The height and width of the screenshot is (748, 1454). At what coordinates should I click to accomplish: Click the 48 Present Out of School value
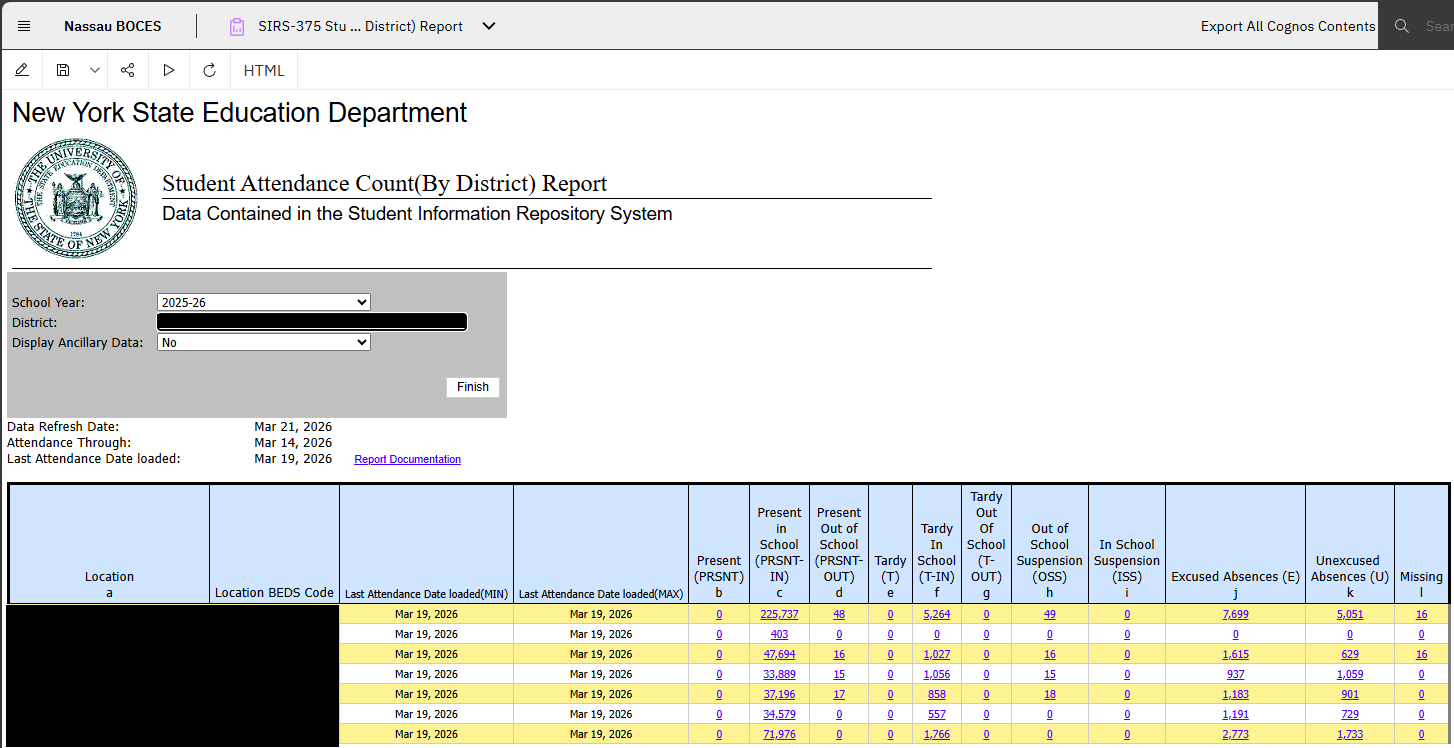click(x=839, y=614)
